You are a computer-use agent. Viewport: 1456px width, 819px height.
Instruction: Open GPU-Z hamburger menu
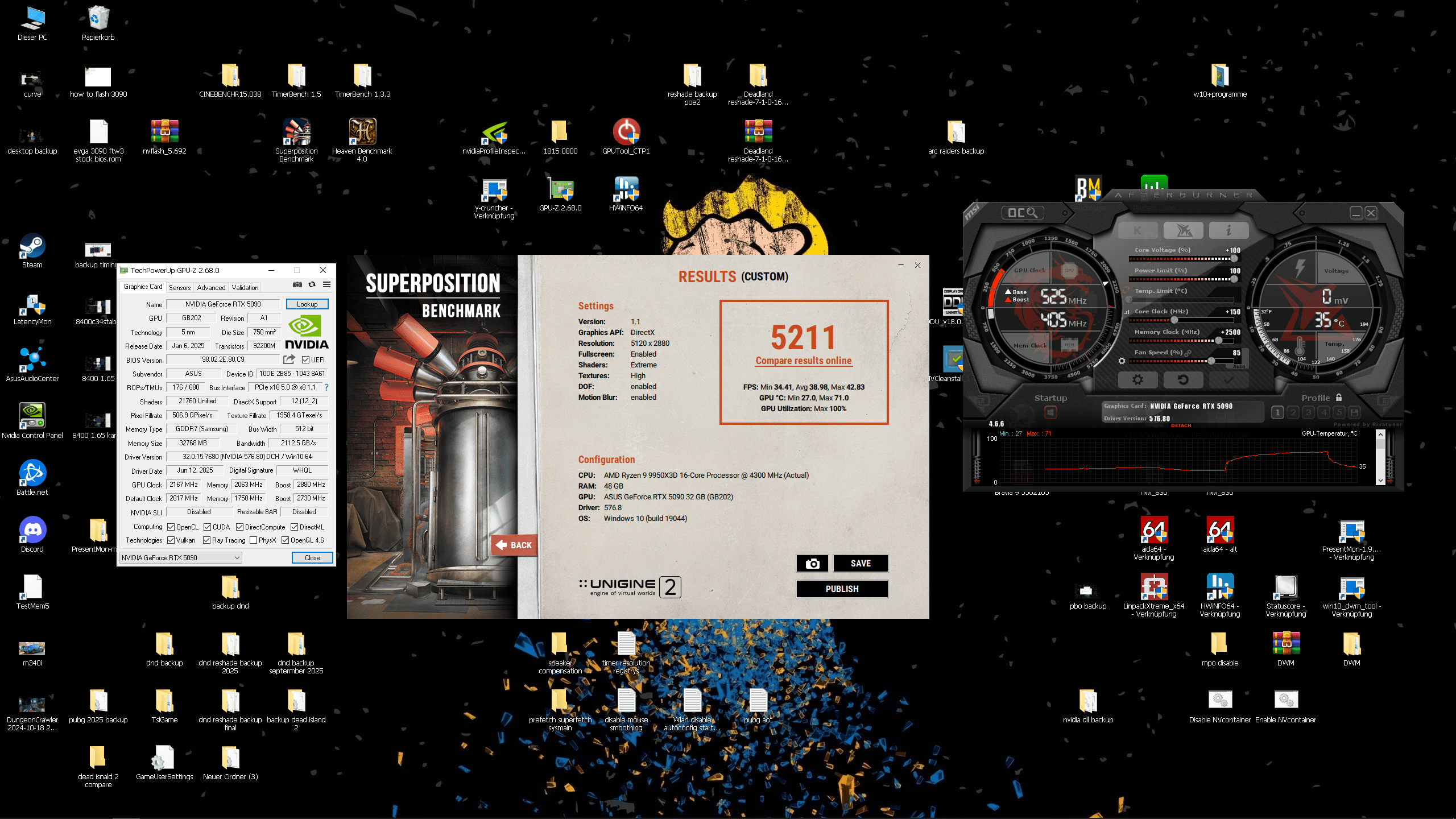tap(326, 285)
